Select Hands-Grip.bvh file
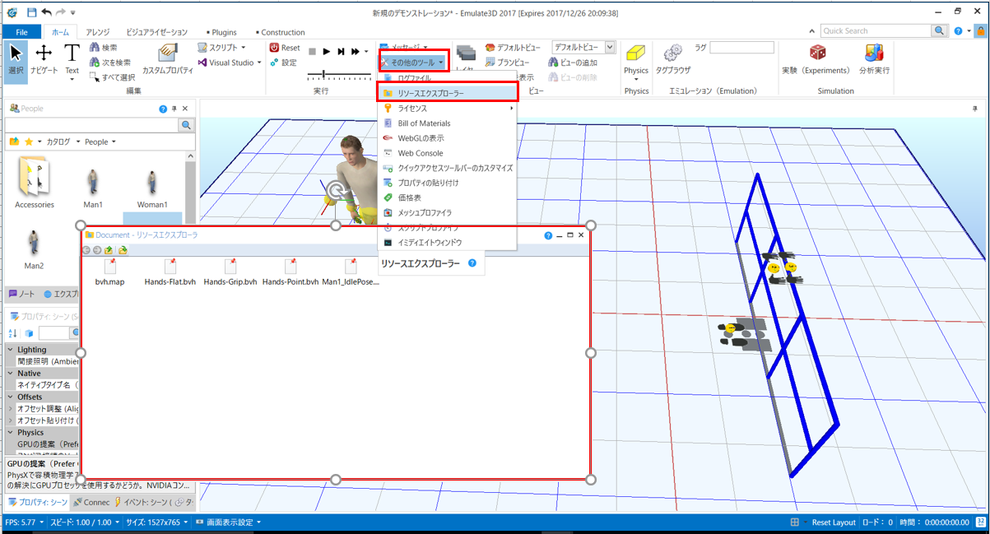This screenshot has height=534, width=990. [x=230, y=271]
